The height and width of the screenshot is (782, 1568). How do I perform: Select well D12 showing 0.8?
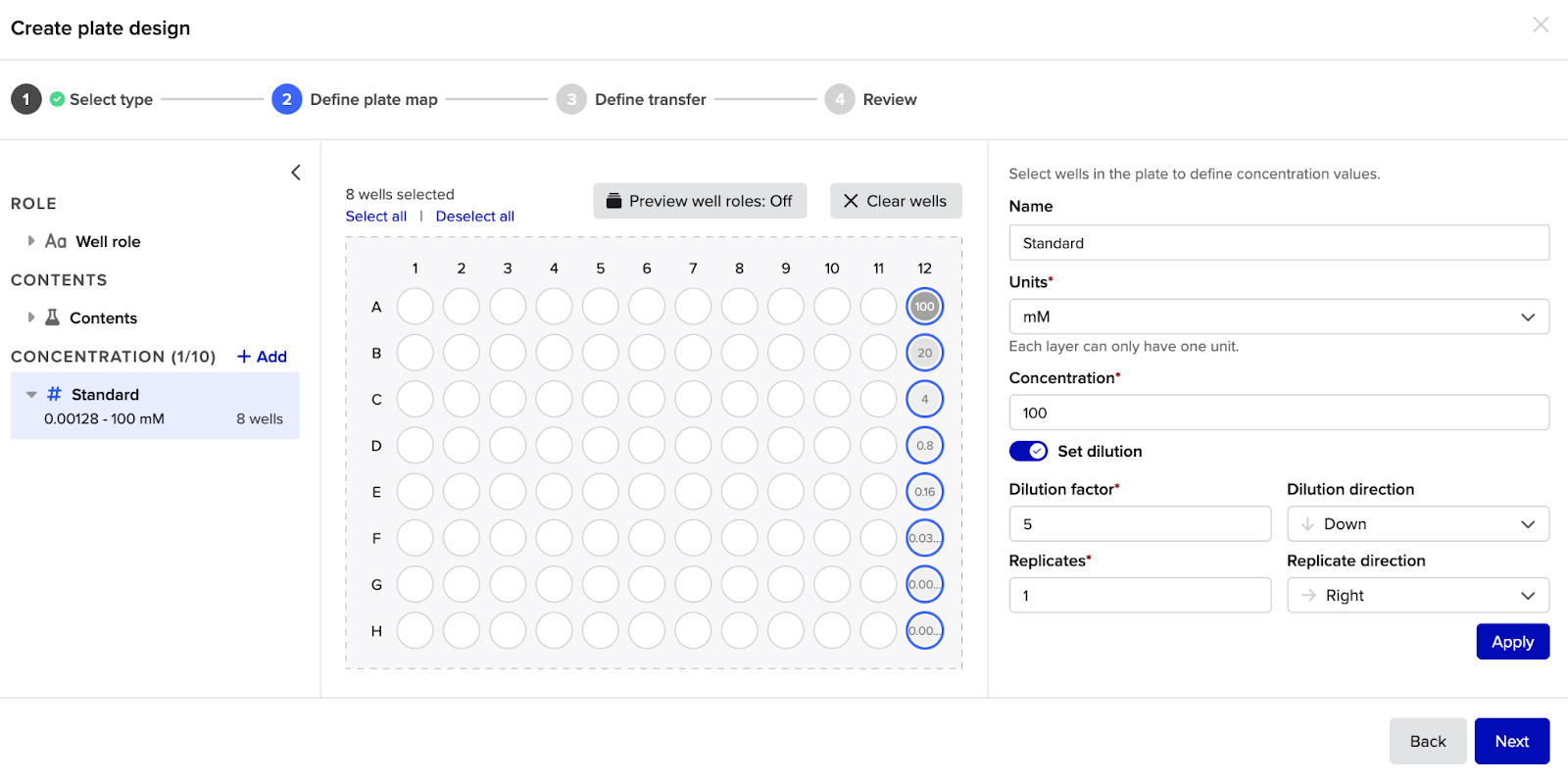924,446
